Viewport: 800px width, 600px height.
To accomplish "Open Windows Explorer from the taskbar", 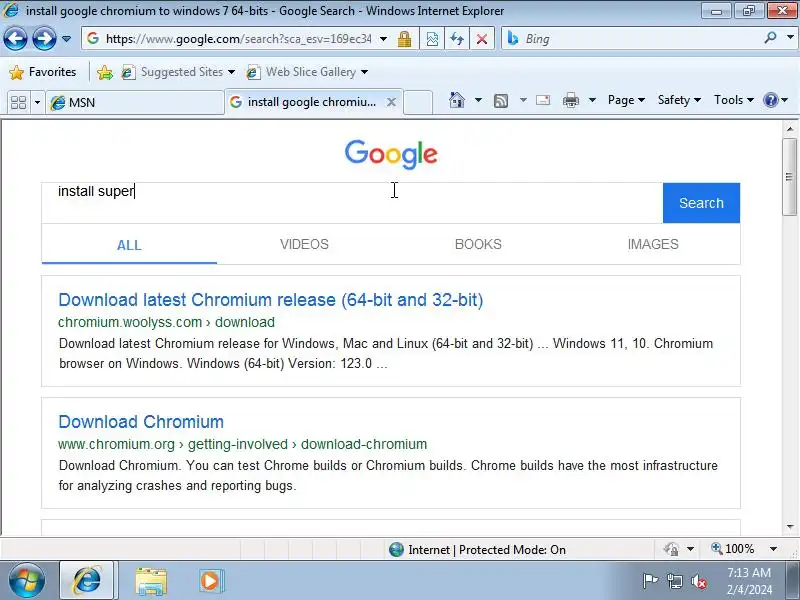I will (151, 581).
